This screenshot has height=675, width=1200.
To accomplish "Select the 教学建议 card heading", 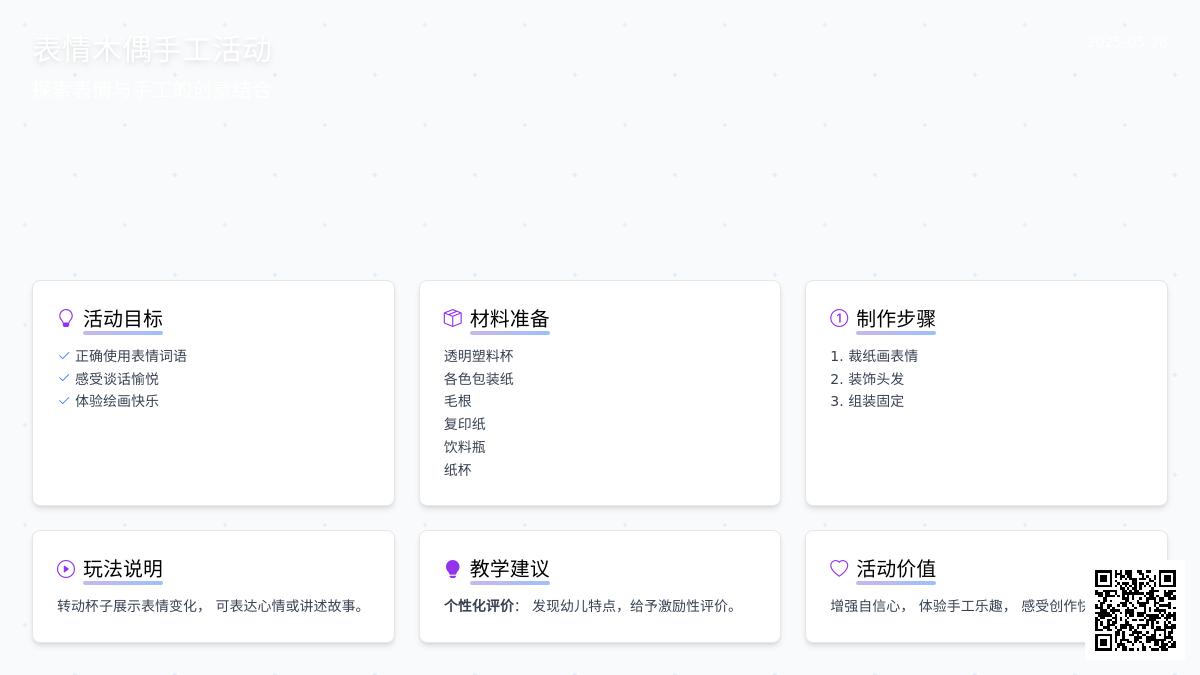I will 510,569.
